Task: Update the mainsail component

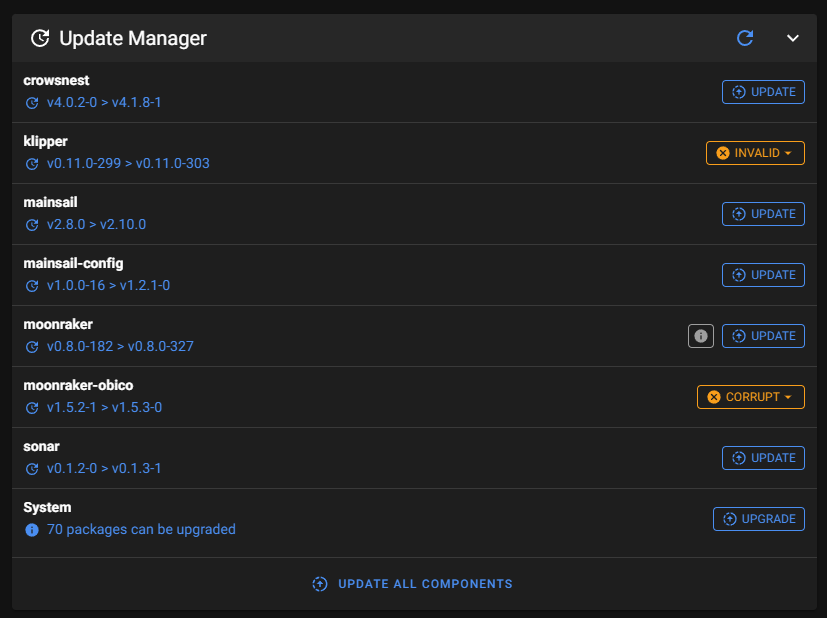Action: point(763,214)
